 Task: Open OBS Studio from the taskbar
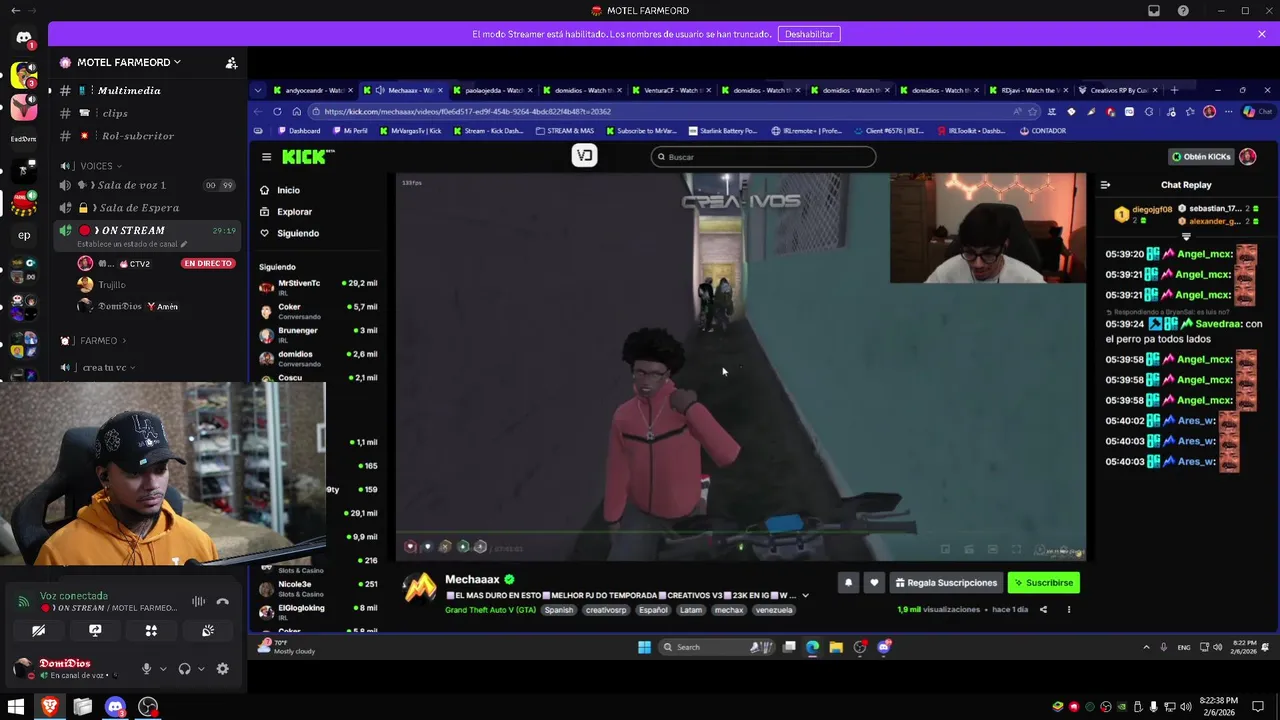(148, 707)
